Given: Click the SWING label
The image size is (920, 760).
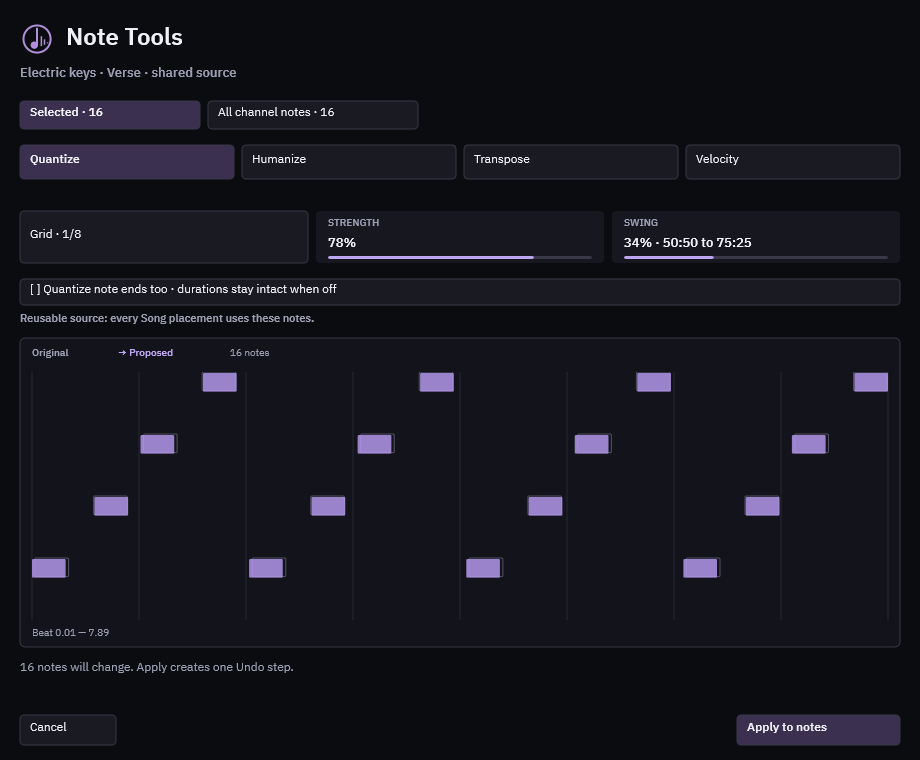Looking at the screenshot, I should [x=641, y=223].
